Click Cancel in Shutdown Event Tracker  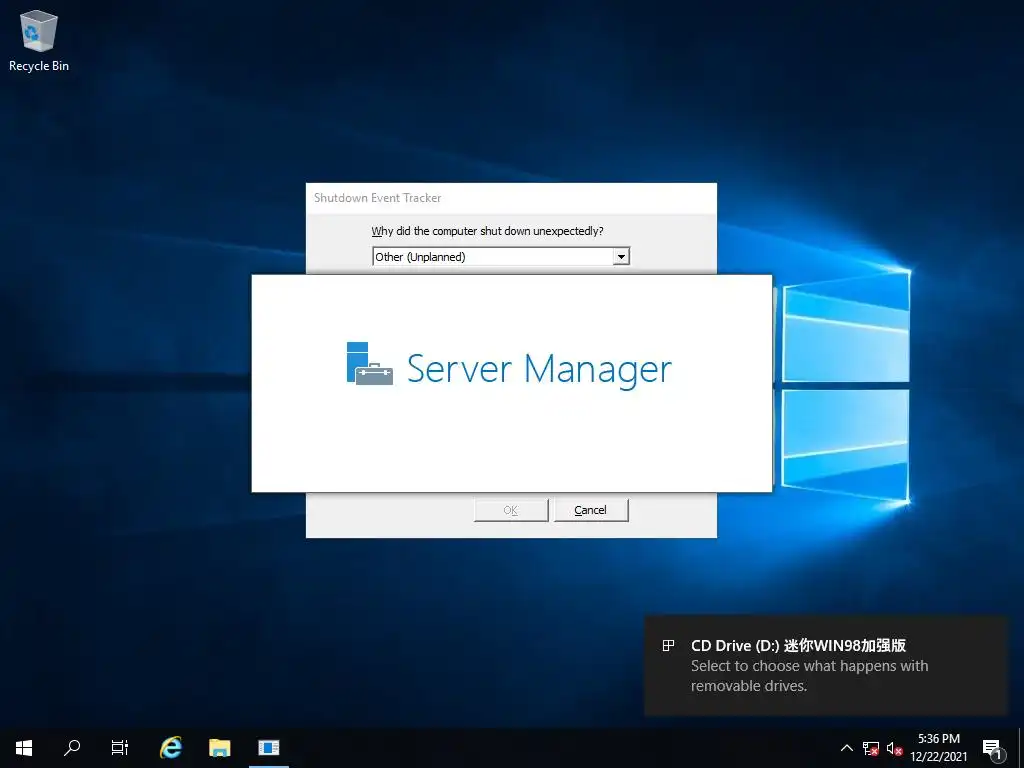pyautogui.click(x=591, y=510)
